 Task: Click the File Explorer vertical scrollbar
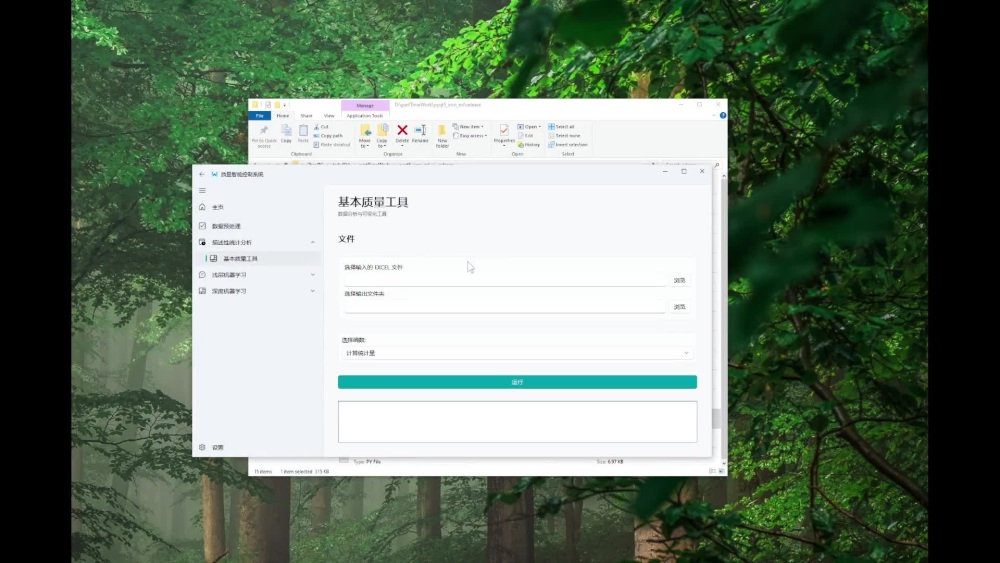pyautogui.click(x=724, y=319)
